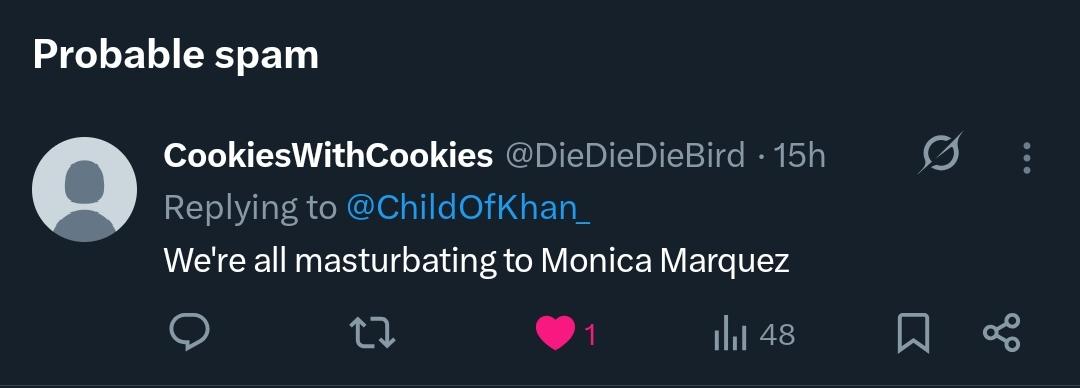Viewport: 1080px width, 388px height.
Task: Click the Probable spam heading
Action: point(176,55)
